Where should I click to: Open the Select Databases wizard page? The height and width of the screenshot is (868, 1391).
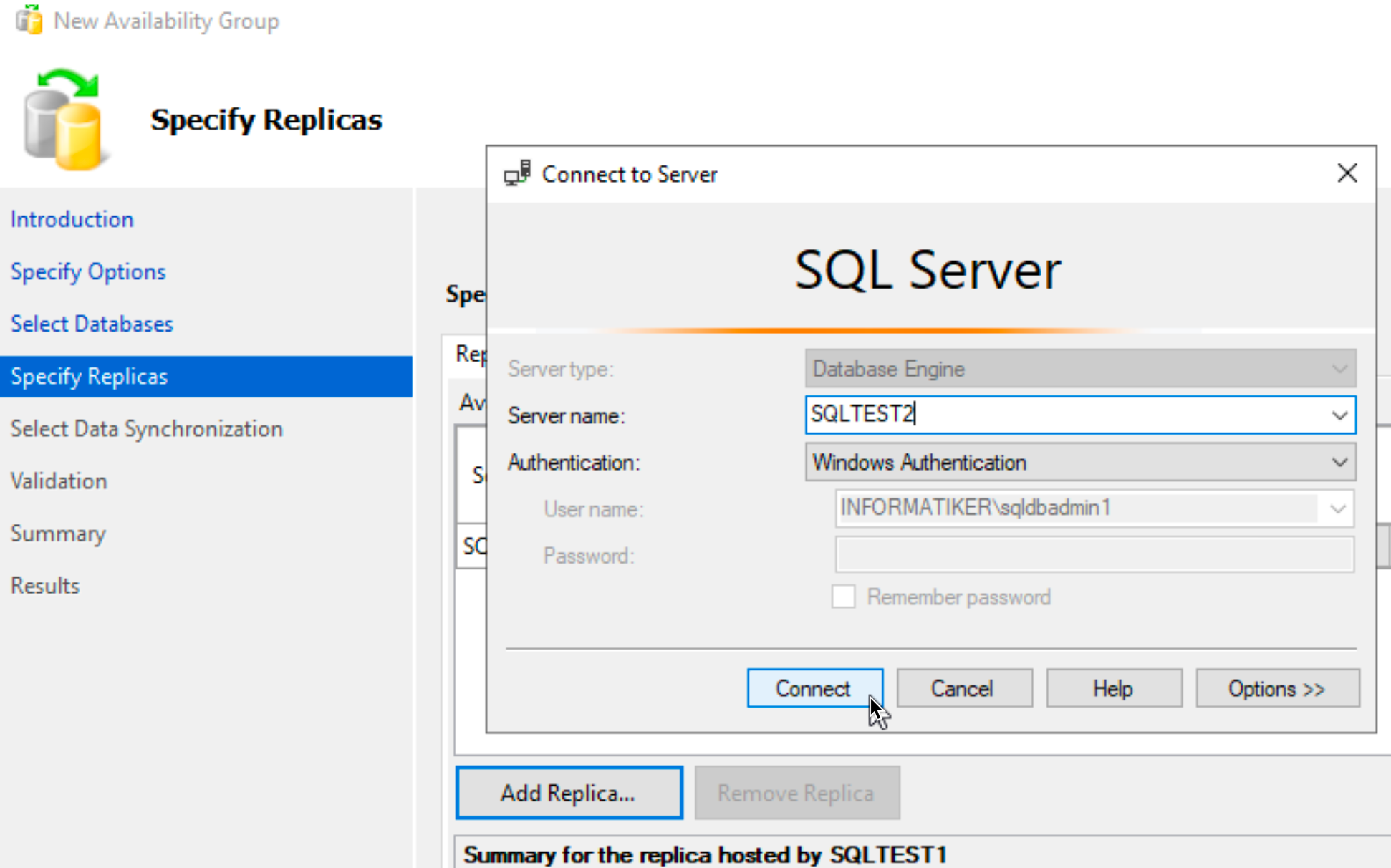click(x=92, y=324)
